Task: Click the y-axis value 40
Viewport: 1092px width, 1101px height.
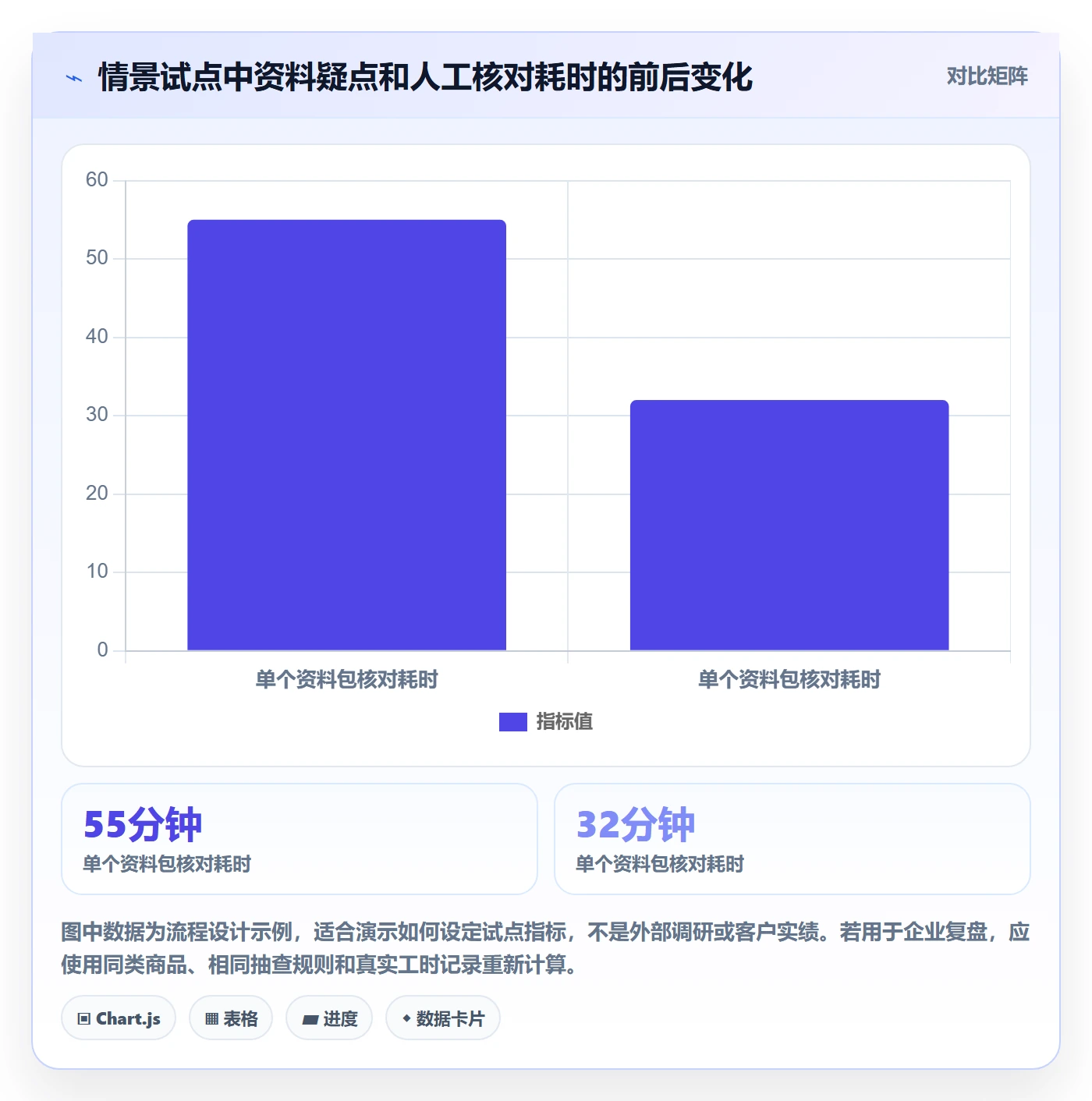Action: (97, 337)
